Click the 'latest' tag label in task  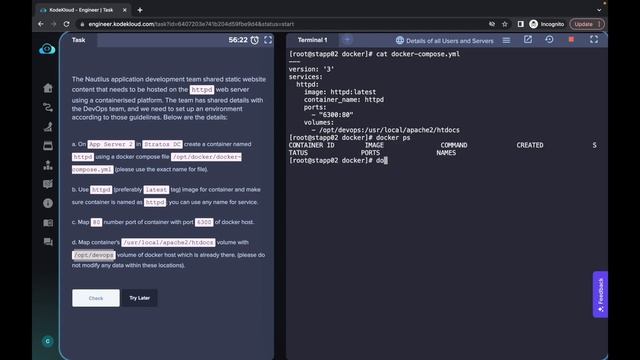coord(156,190)
